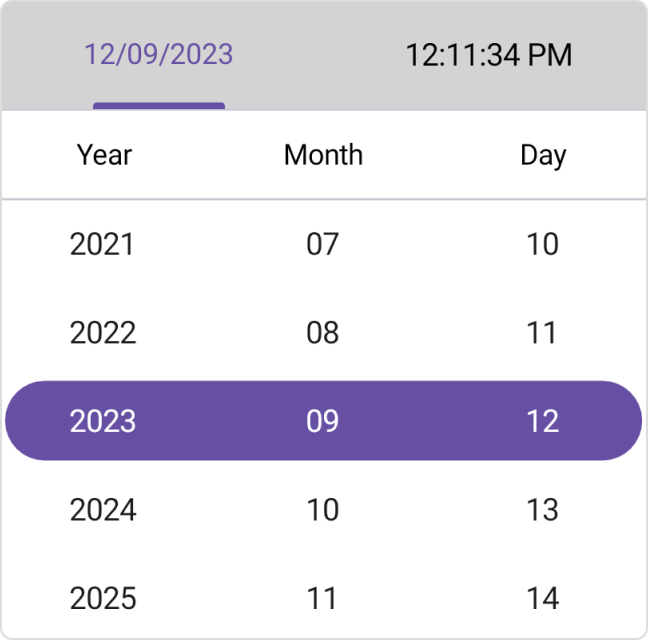Click the Year column header
The height and width of the screenshot is (640, 648).
[104, 155]
